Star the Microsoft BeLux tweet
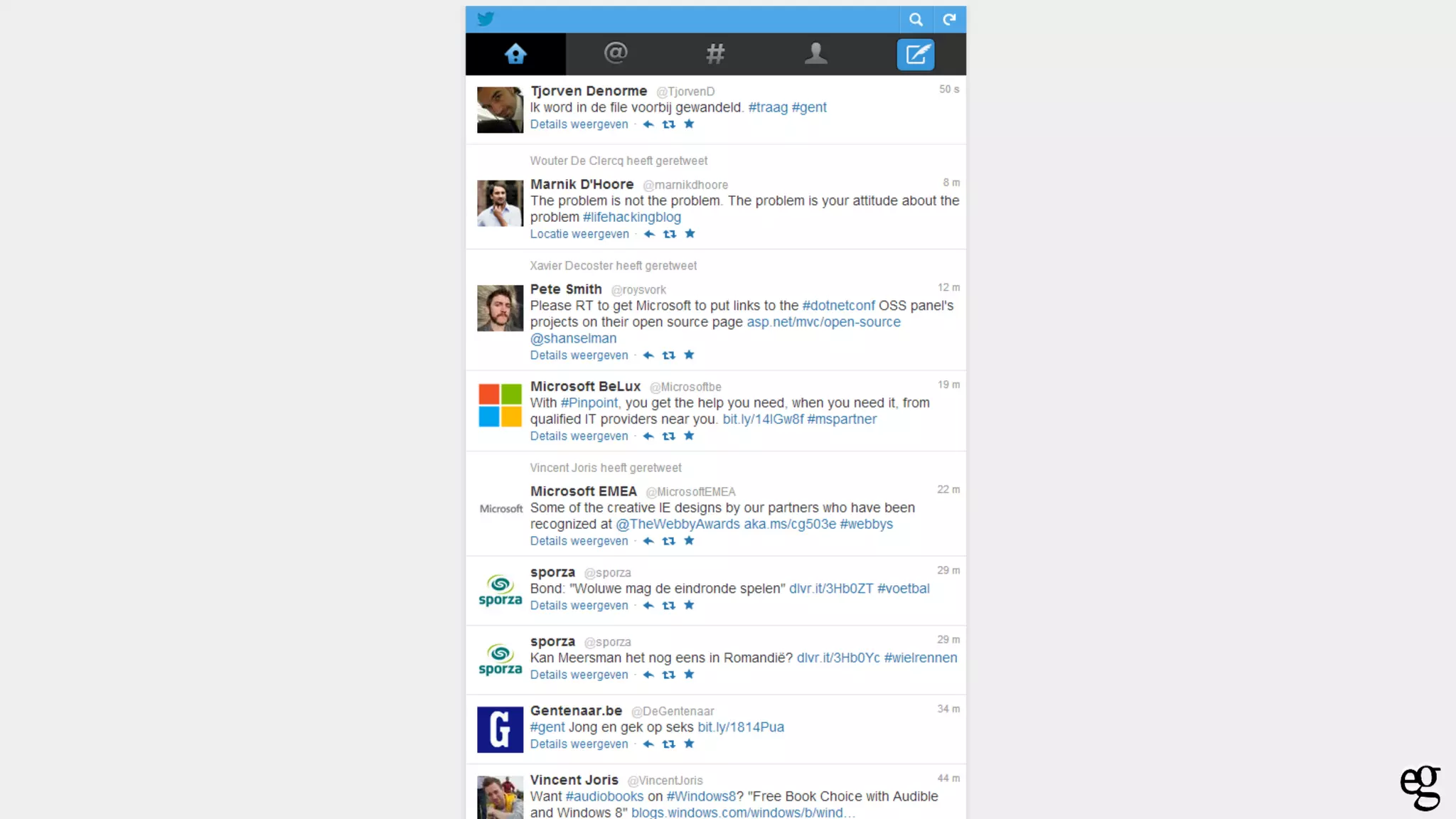Image resolution: width=1456 pixels, height=819 pixels. coord(689,436)
